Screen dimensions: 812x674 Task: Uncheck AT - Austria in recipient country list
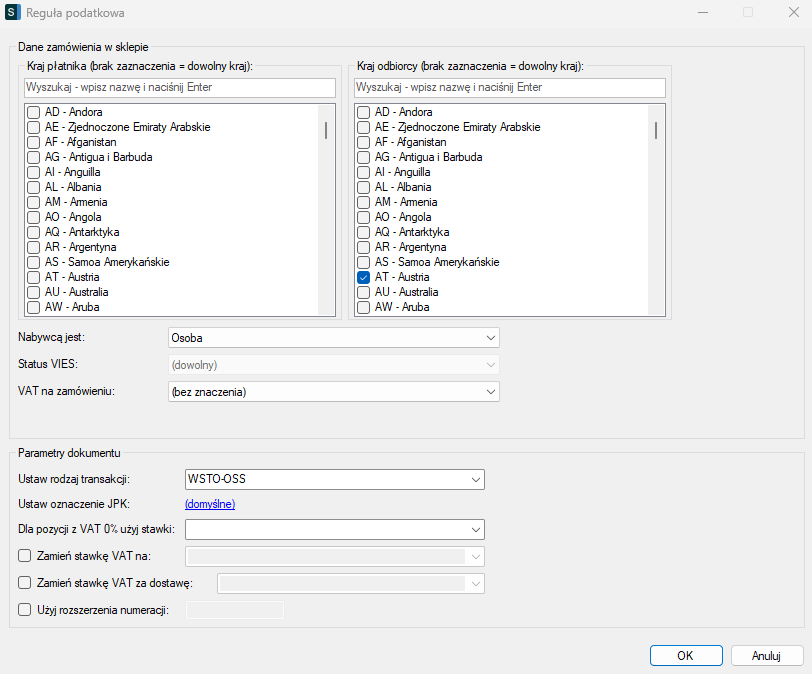[x=364, y=277]
